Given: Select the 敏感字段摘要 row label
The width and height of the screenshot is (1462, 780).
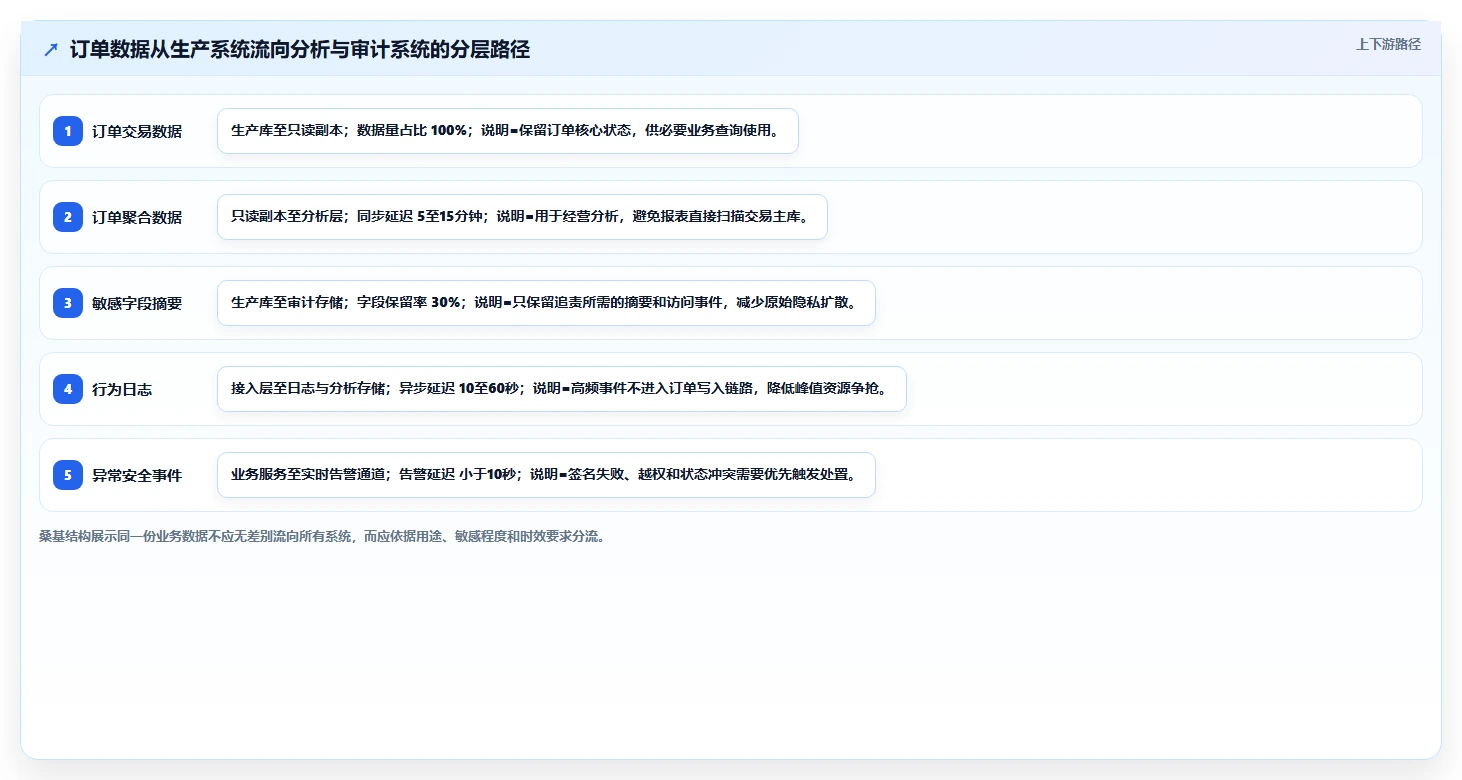Looking at the screenshot, I should [137, 303].
